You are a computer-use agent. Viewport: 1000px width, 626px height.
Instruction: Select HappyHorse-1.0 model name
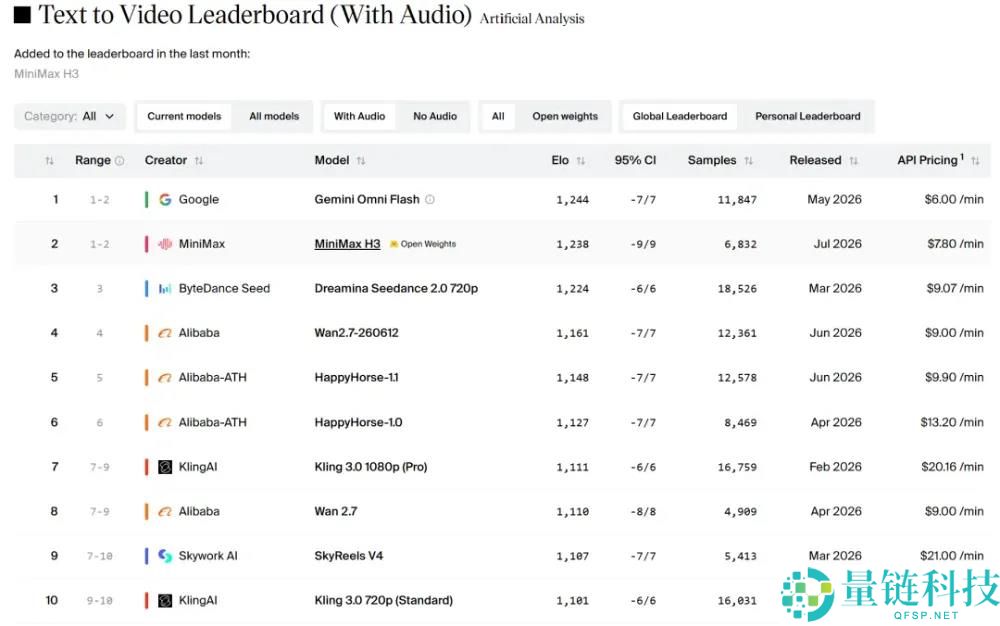pyautogui.click(x=358, y=422)
